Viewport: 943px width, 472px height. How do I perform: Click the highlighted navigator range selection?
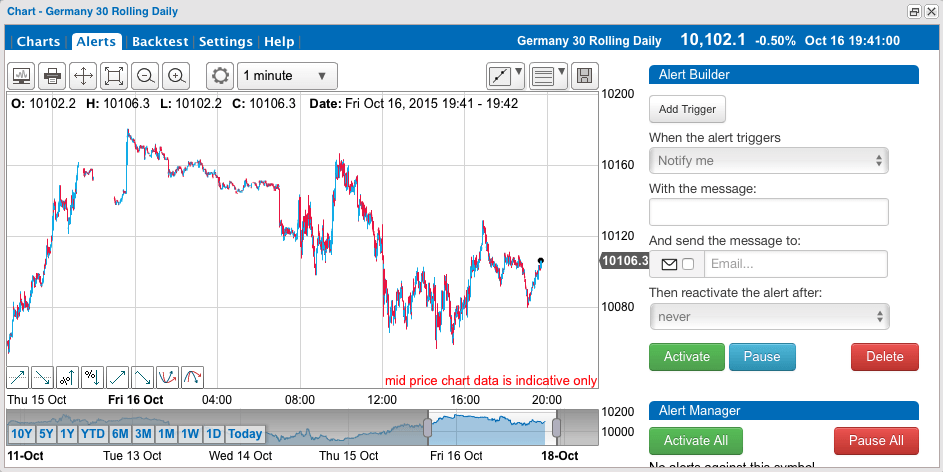[492, 428]
